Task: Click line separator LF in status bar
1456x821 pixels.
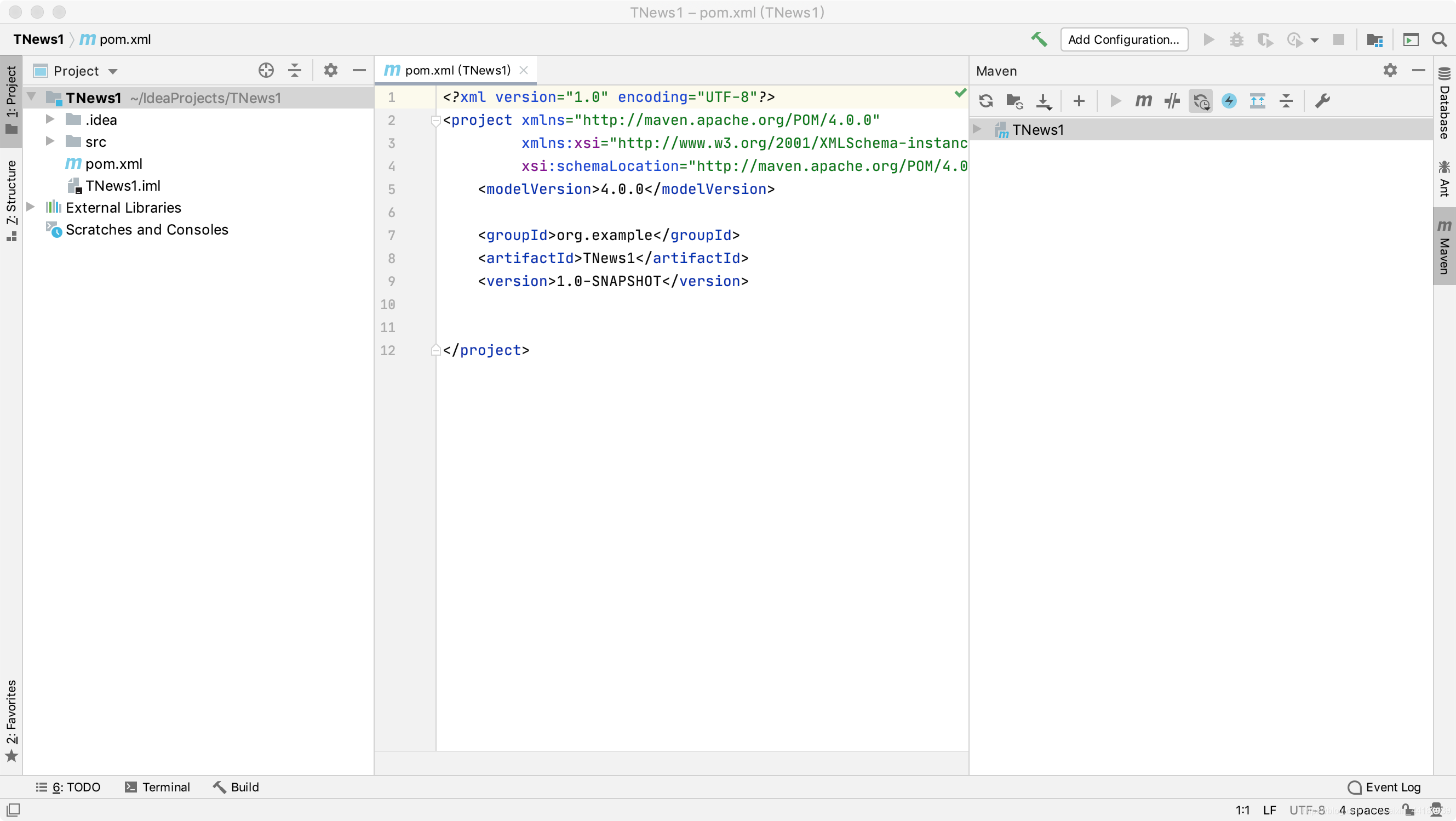Action: pos(1269,809)
